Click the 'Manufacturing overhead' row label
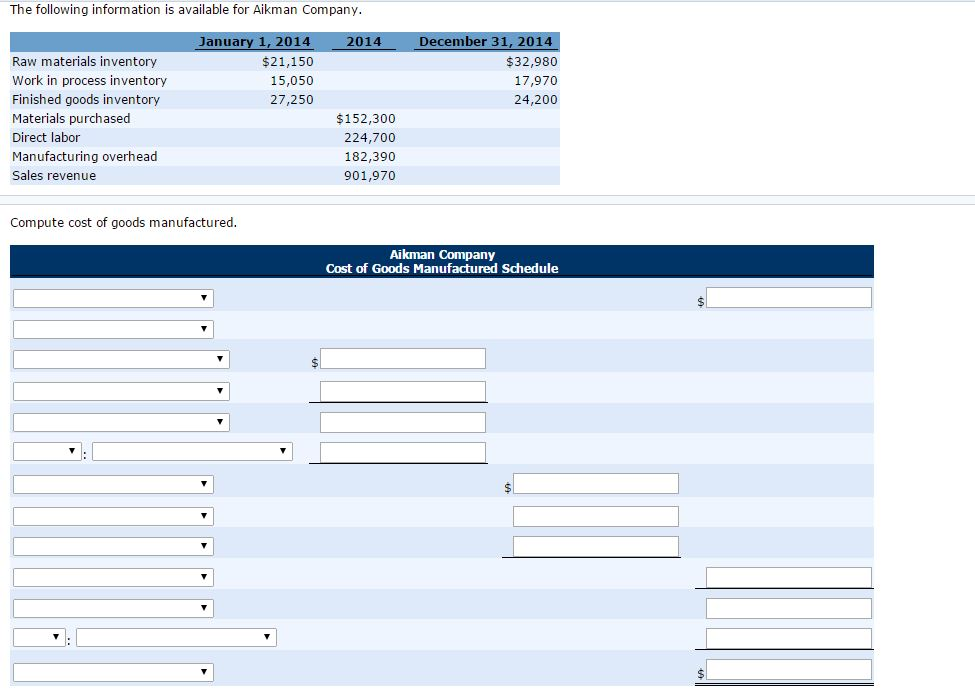 coord(85,157)
